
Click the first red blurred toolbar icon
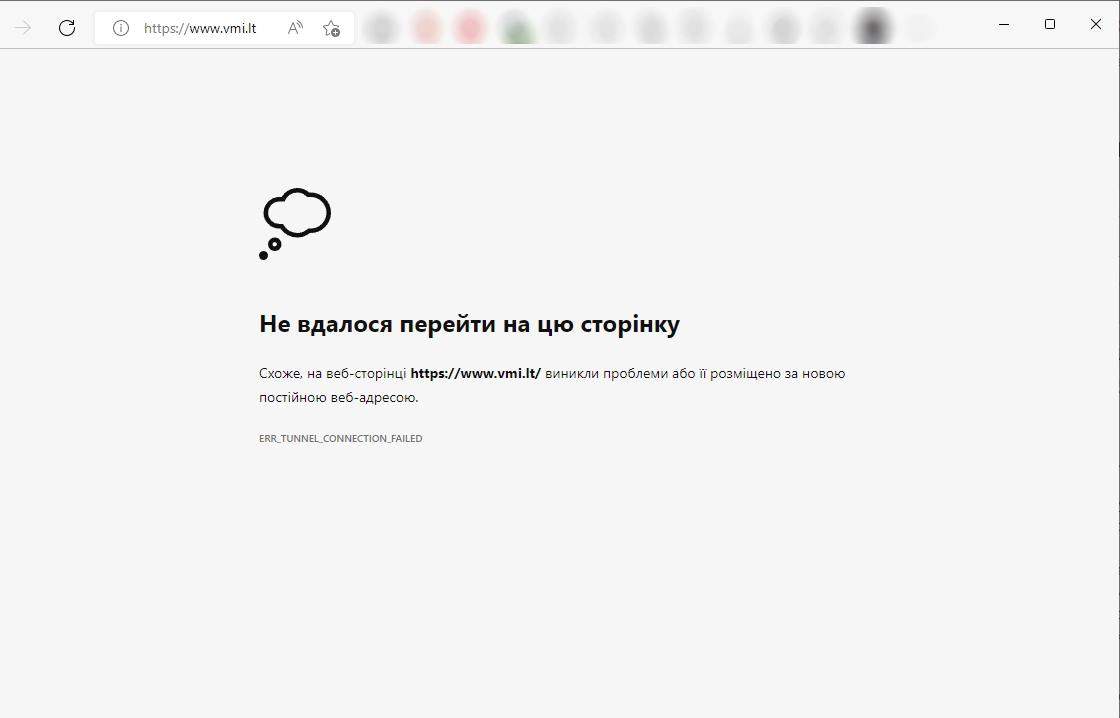pyautogui.click(x=426, y=29)
